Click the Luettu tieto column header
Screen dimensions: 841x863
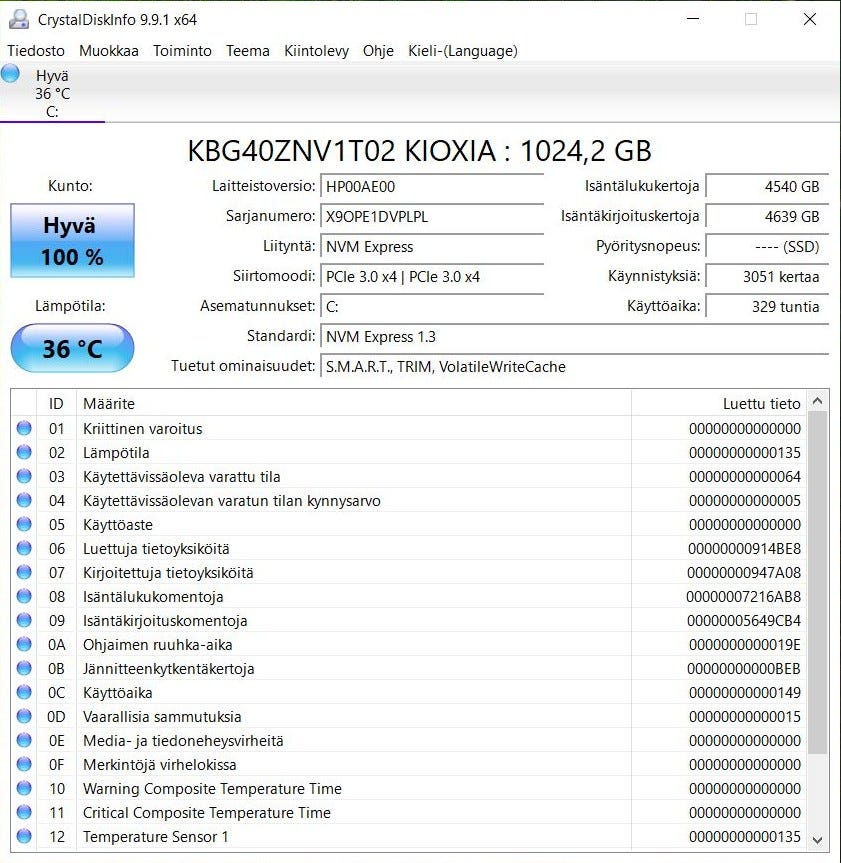pyautogui.click(x=719, y=403)
